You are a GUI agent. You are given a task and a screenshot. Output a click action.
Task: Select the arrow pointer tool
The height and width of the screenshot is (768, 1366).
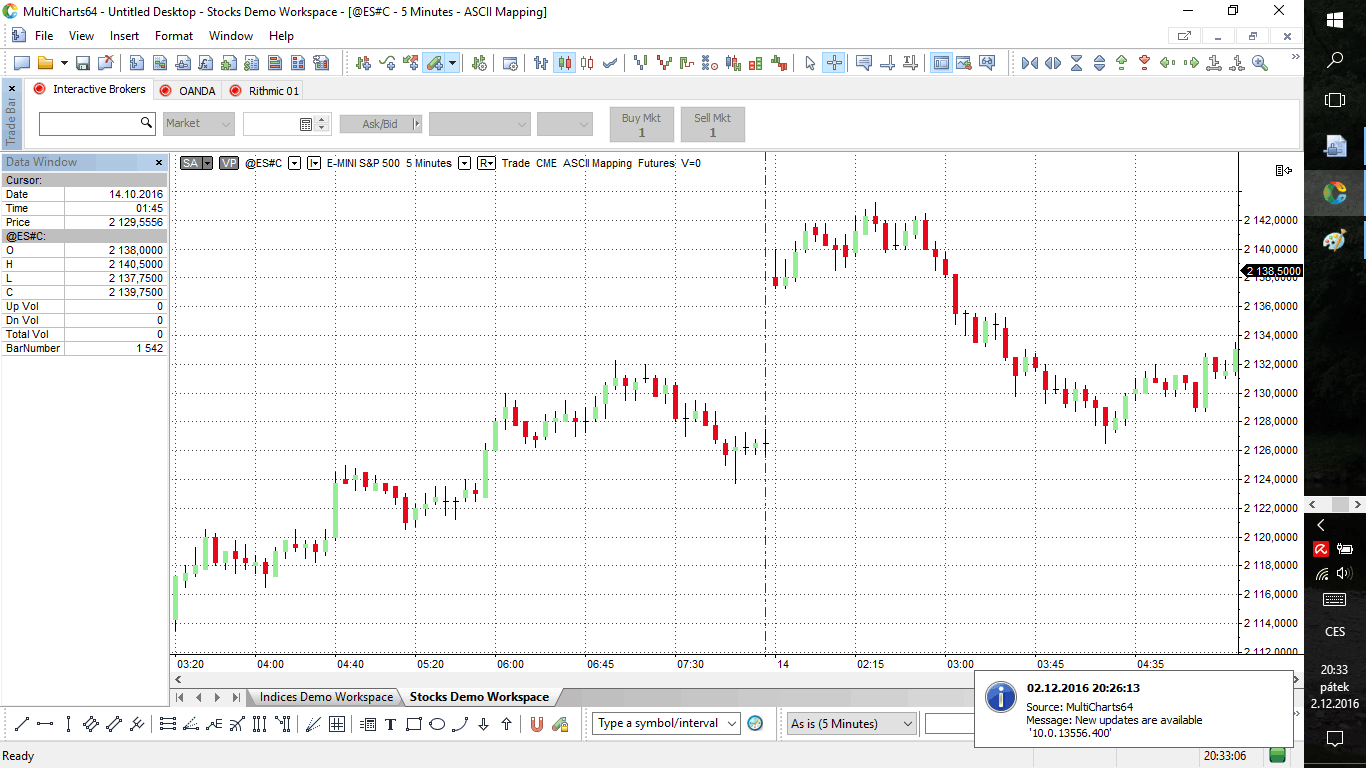coord(810,63)
